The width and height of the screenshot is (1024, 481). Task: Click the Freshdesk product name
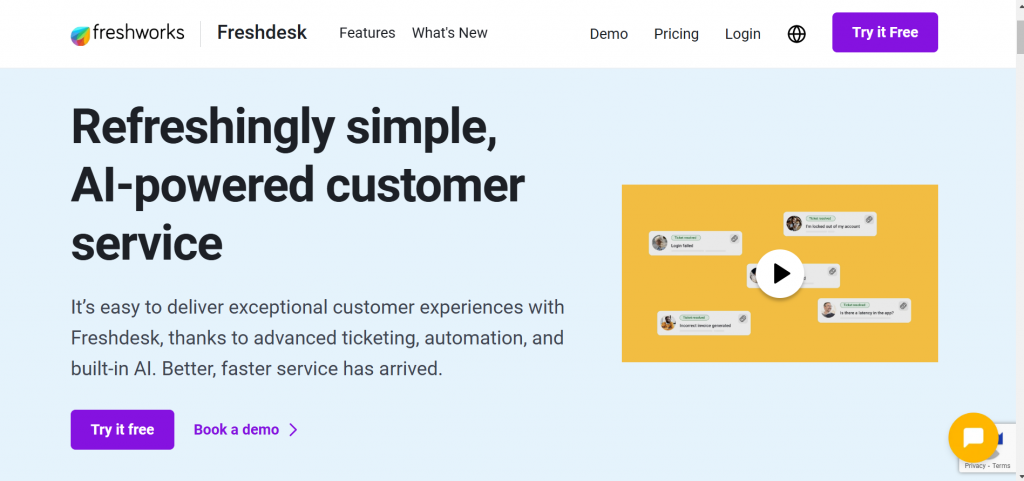[x=262, y=33]
